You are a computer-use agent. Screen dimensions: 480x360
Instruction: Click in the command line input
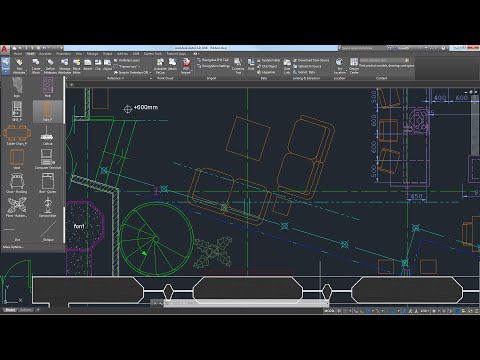tap(247, 303)
